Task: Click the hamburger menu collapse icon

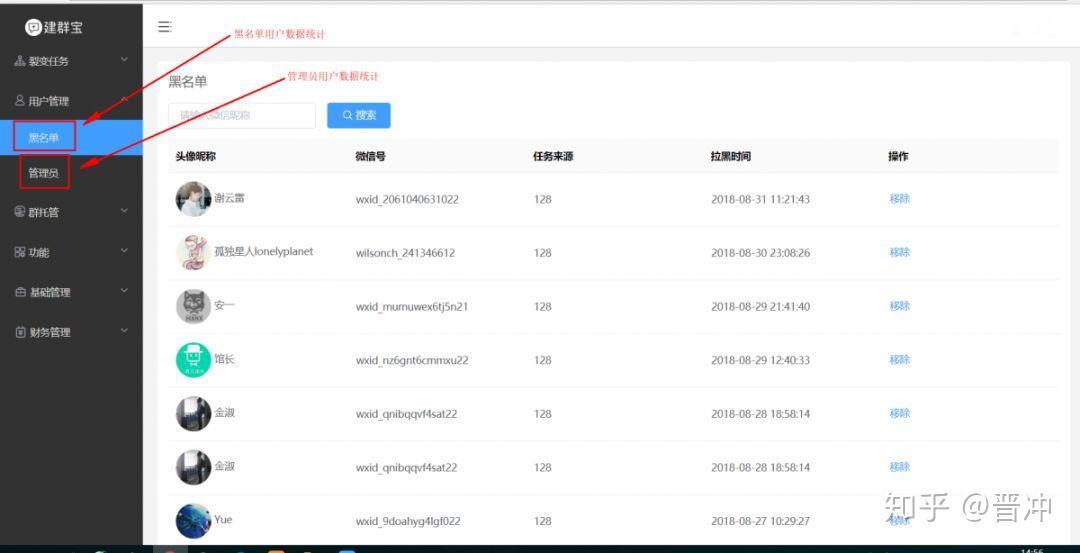Action: coord(165,27)
